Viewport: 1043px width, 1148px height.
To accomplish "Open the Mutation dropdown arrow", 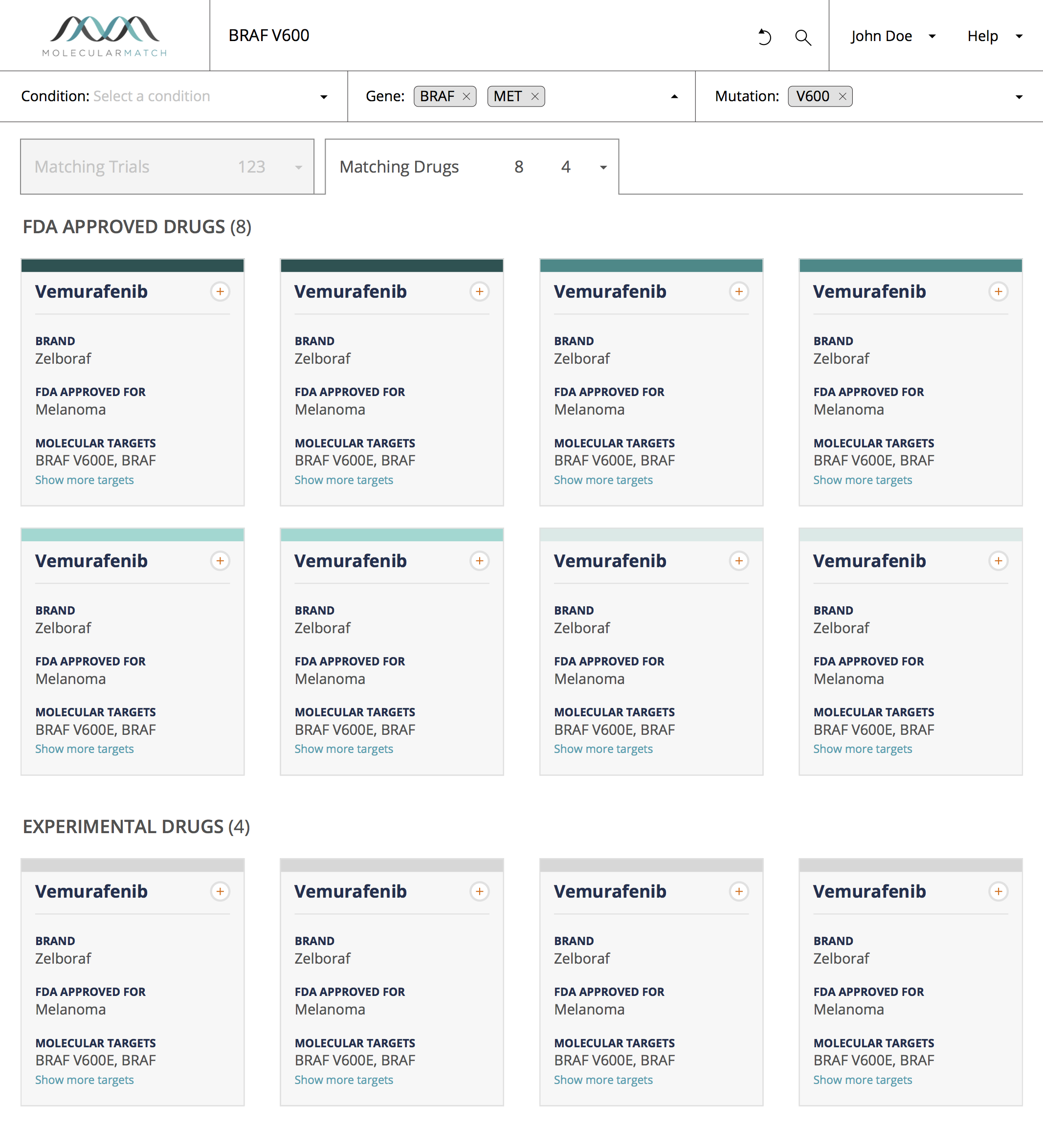I will pyautogui.click(x=1019, y=97).
